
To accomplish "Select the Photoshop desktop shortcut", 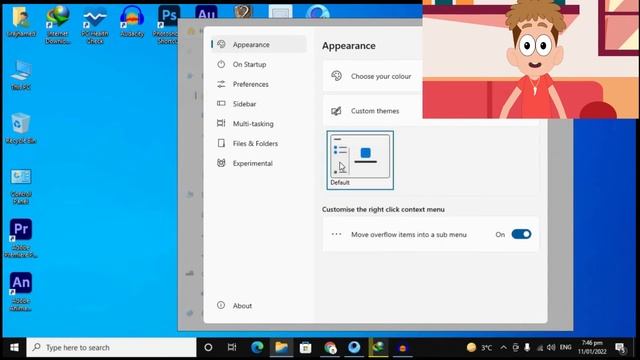I will (x=167, y=24).
